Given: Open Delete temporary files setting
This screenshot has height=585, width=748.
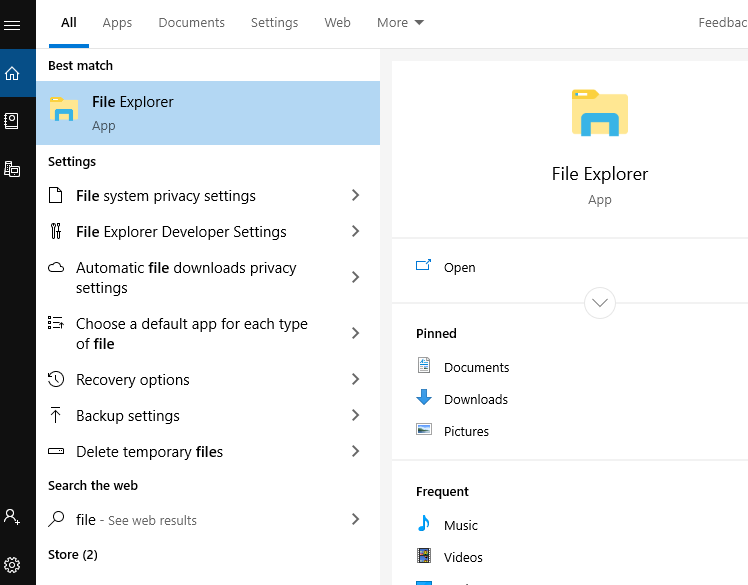Looking at the screenshot, I should [x=150, y=452].
